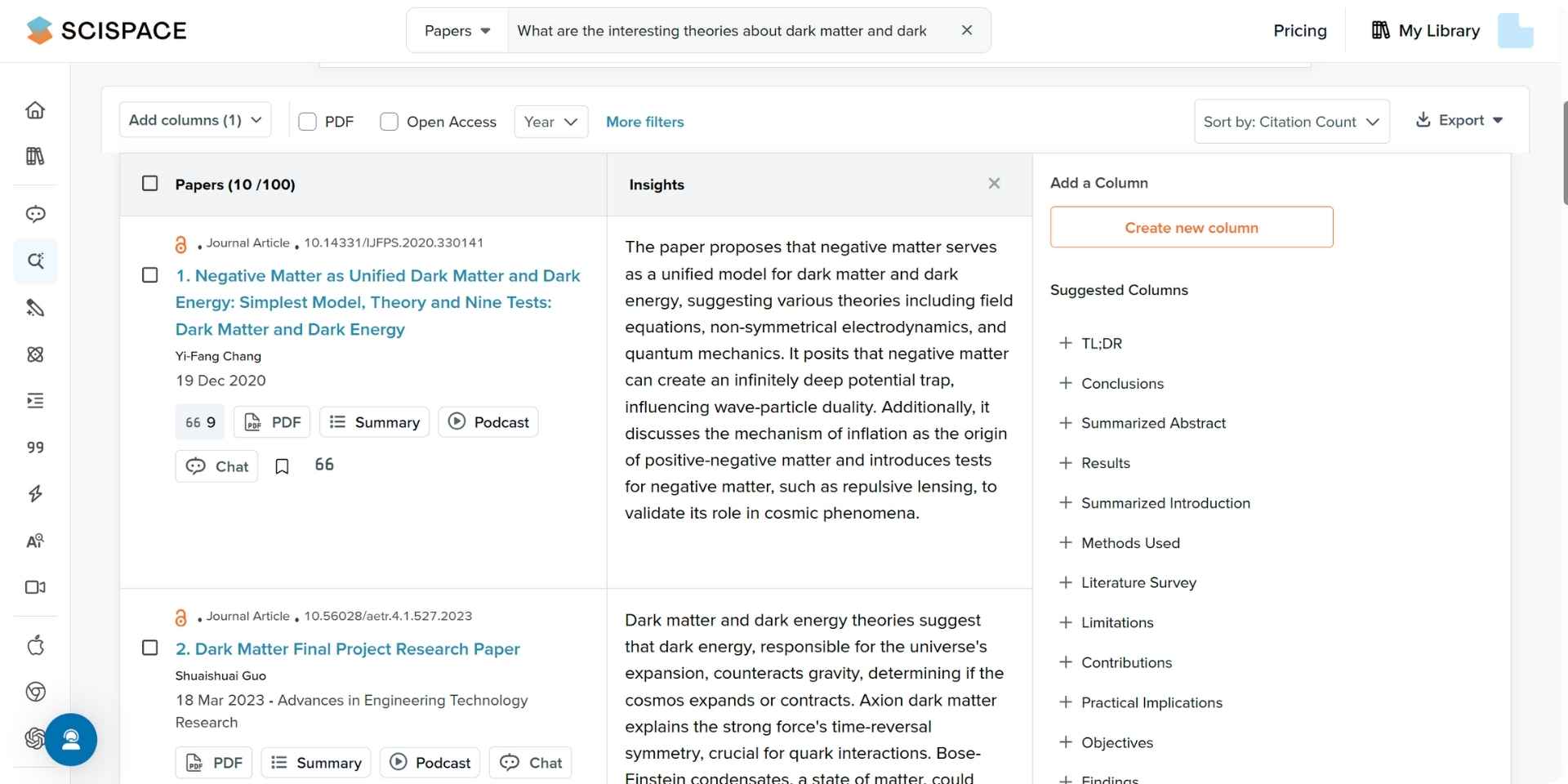Open the library books sidebar icon
This screenshot has width=1568, height=784.
coord(35,156)
